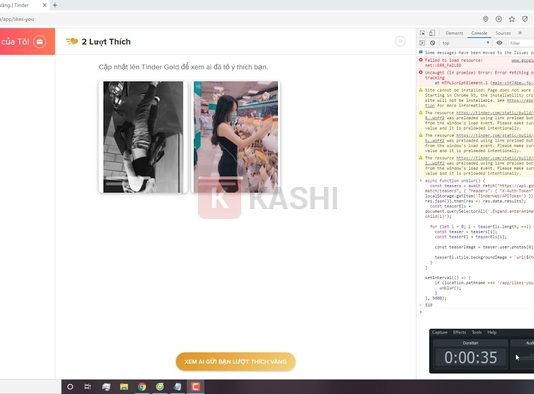
Task: Expand more DevTools tabs chevron
Action: point(520,33)
